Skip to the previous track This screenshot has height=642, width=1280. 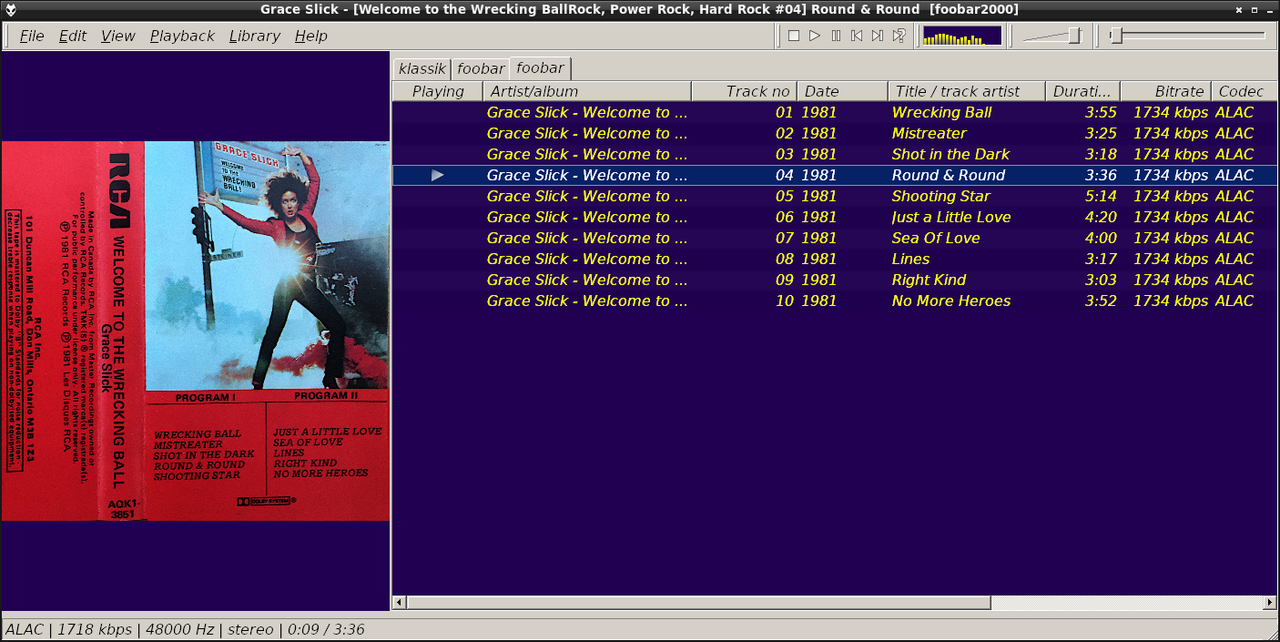pyautogui.click(x=857, y=36)
